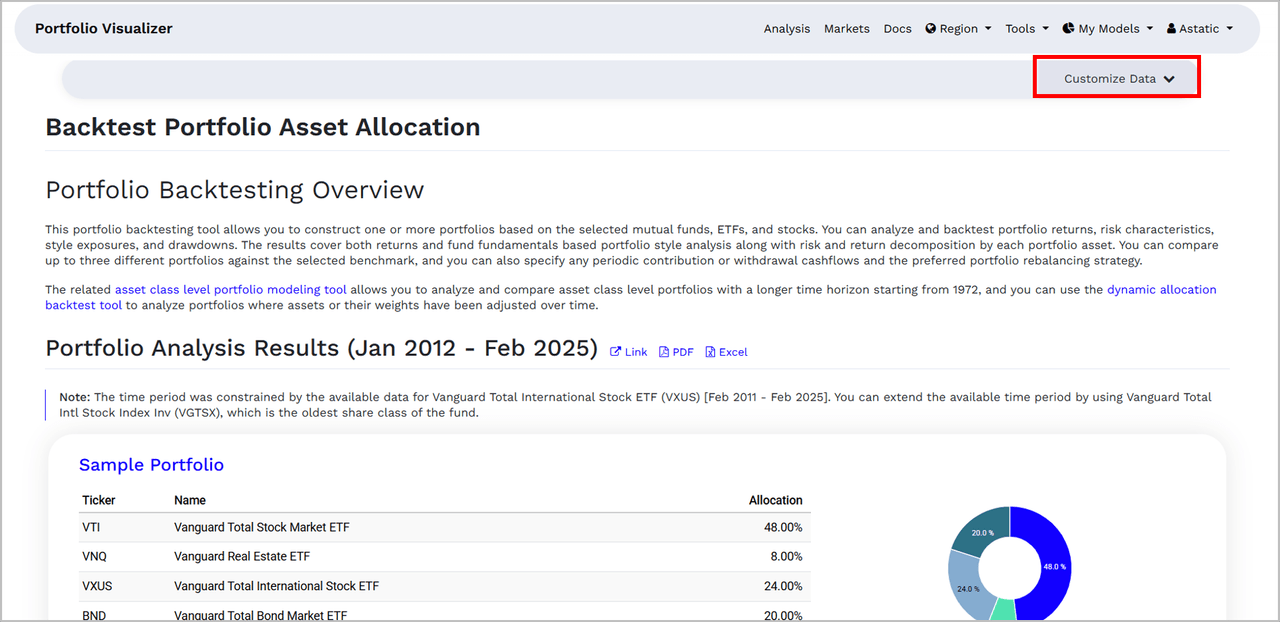Viewport: 1280px width, 622px height.
Task: Click the Name column header
Action: click(190, 500)
